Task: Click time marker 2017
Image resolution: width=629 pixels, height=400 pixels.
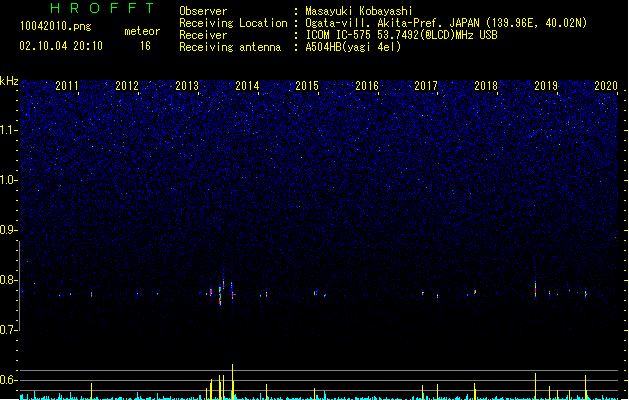Action: pos(426,86)
